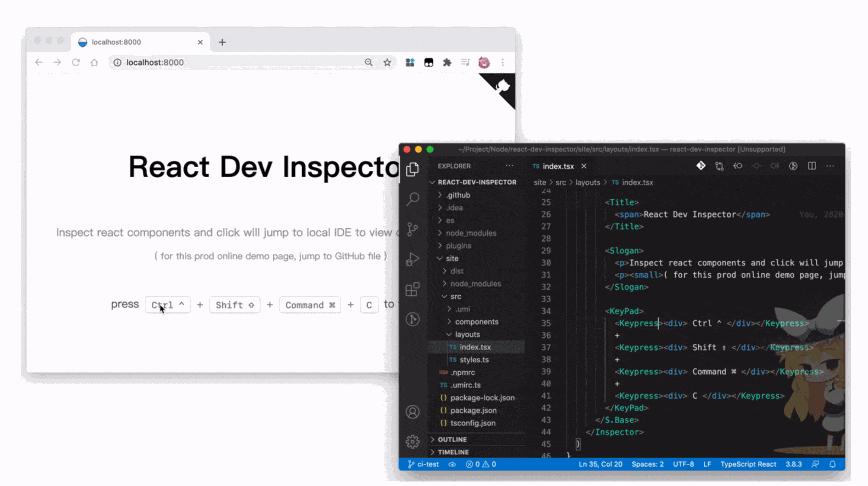This screenshot has width=868, height=486.
Task: Open Manage gear icon in VS Code
Action: (412, 441)
